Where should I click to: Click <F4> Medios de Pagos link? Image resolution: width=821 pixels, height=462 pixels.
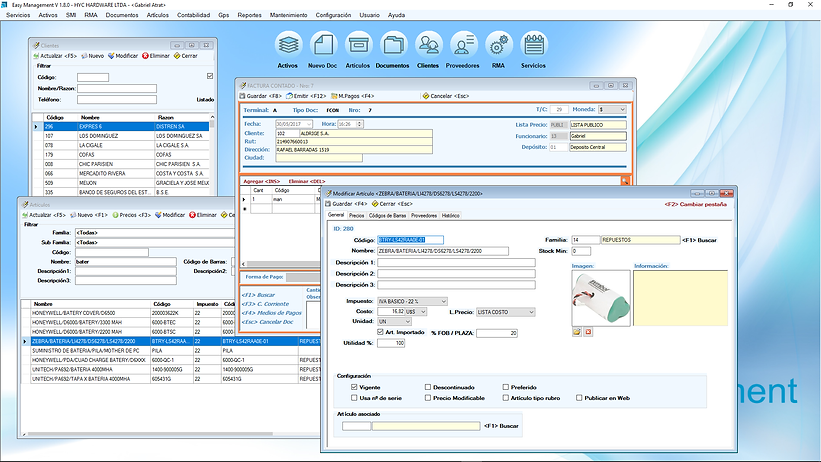(x=272, y=313)
